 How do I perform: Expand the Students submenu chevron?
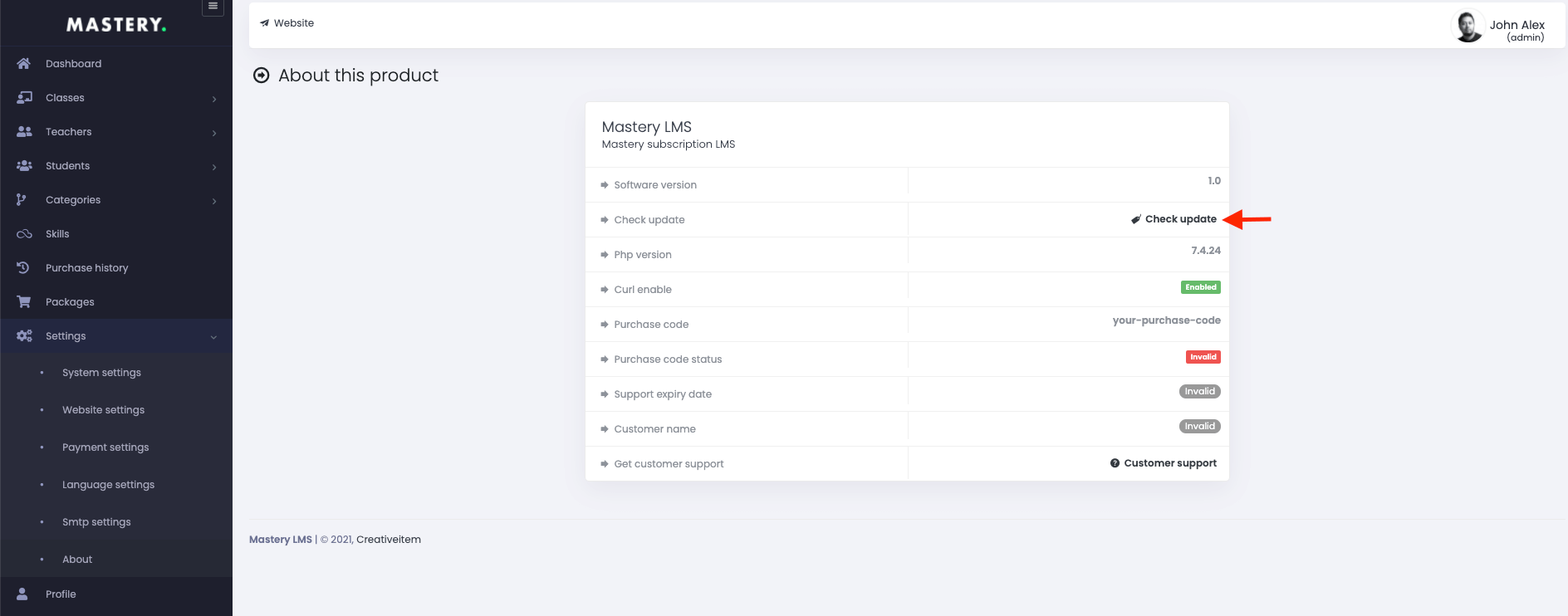click(214, 167)
